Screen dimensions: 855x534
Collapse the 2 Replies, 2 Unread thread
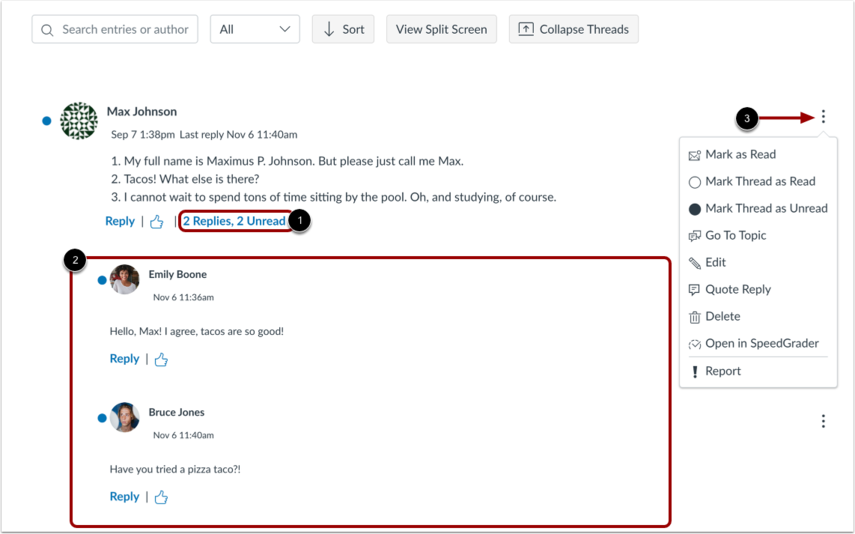click(x=234, y=221)
